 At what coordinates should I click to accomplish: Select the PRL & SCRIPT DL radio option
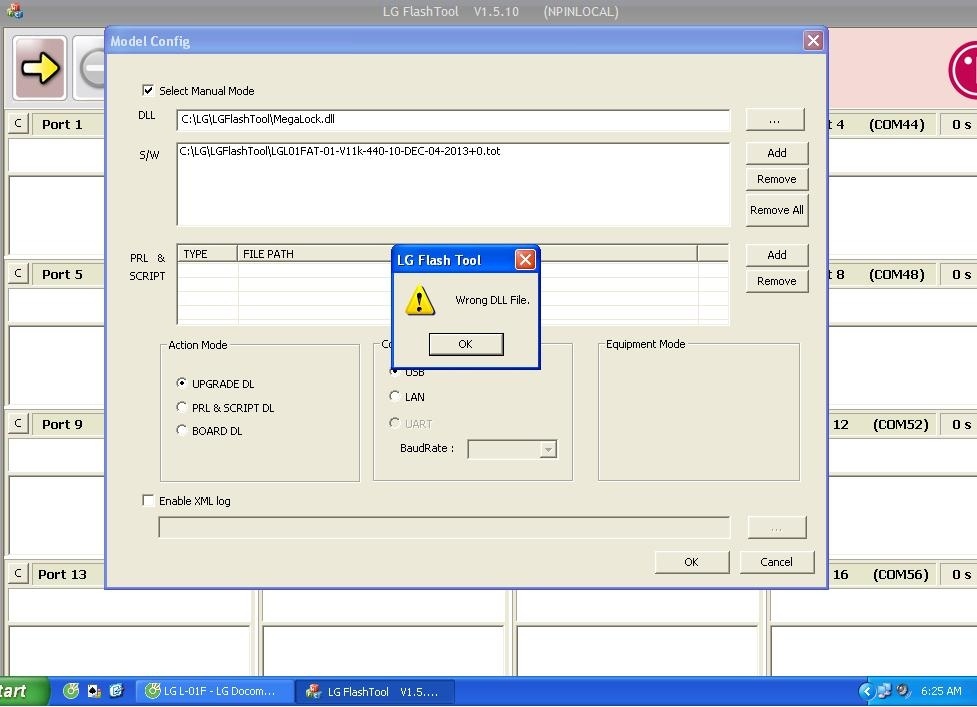pyautogui.click(x=181, y=407)
